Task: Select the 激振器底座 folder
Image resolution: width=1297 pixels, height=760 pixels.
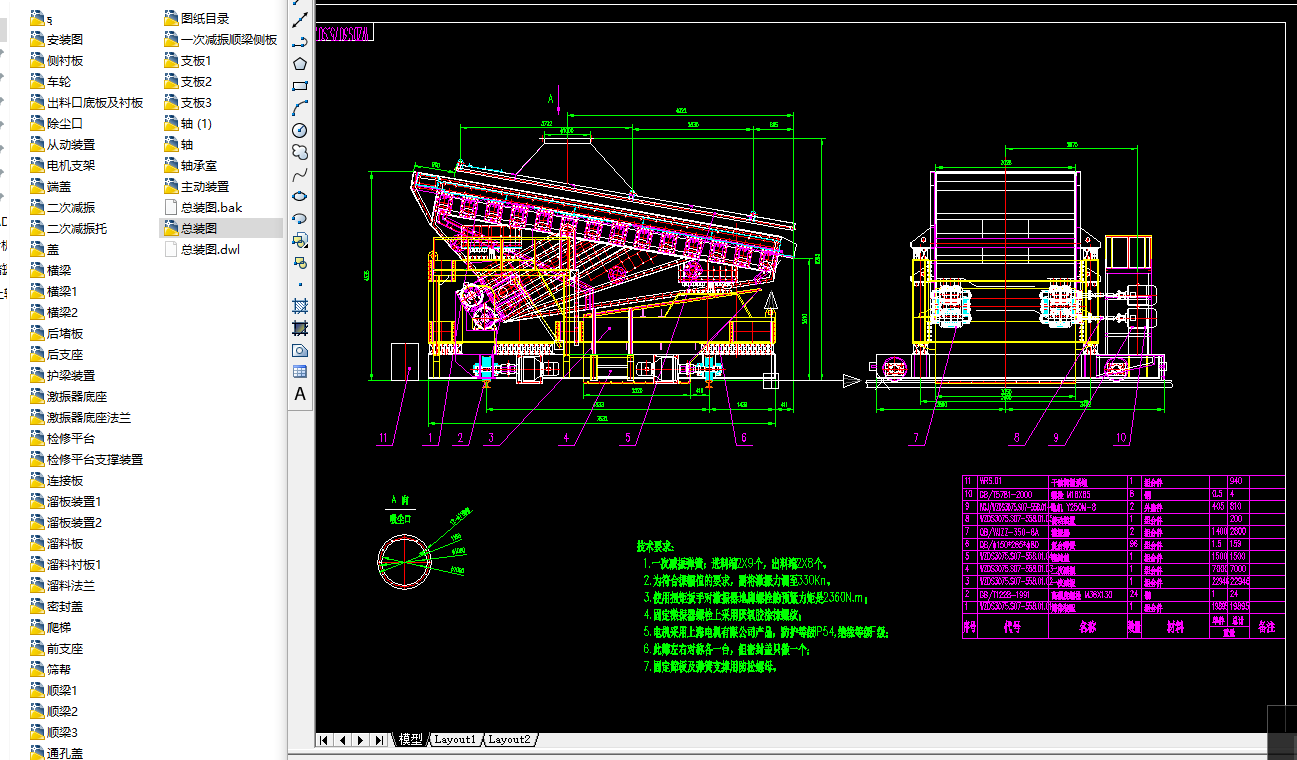Action: (77, 397)
